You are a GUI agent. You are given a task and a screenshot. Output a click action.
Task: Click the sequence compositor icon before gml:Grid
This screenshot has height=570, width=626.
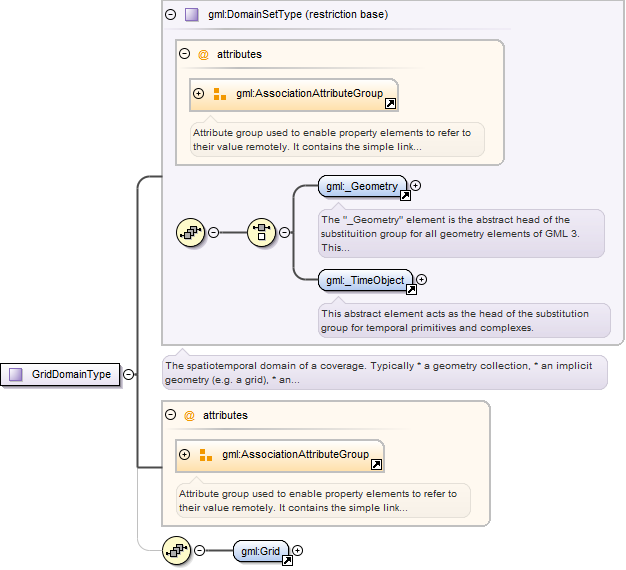[176, 551]
